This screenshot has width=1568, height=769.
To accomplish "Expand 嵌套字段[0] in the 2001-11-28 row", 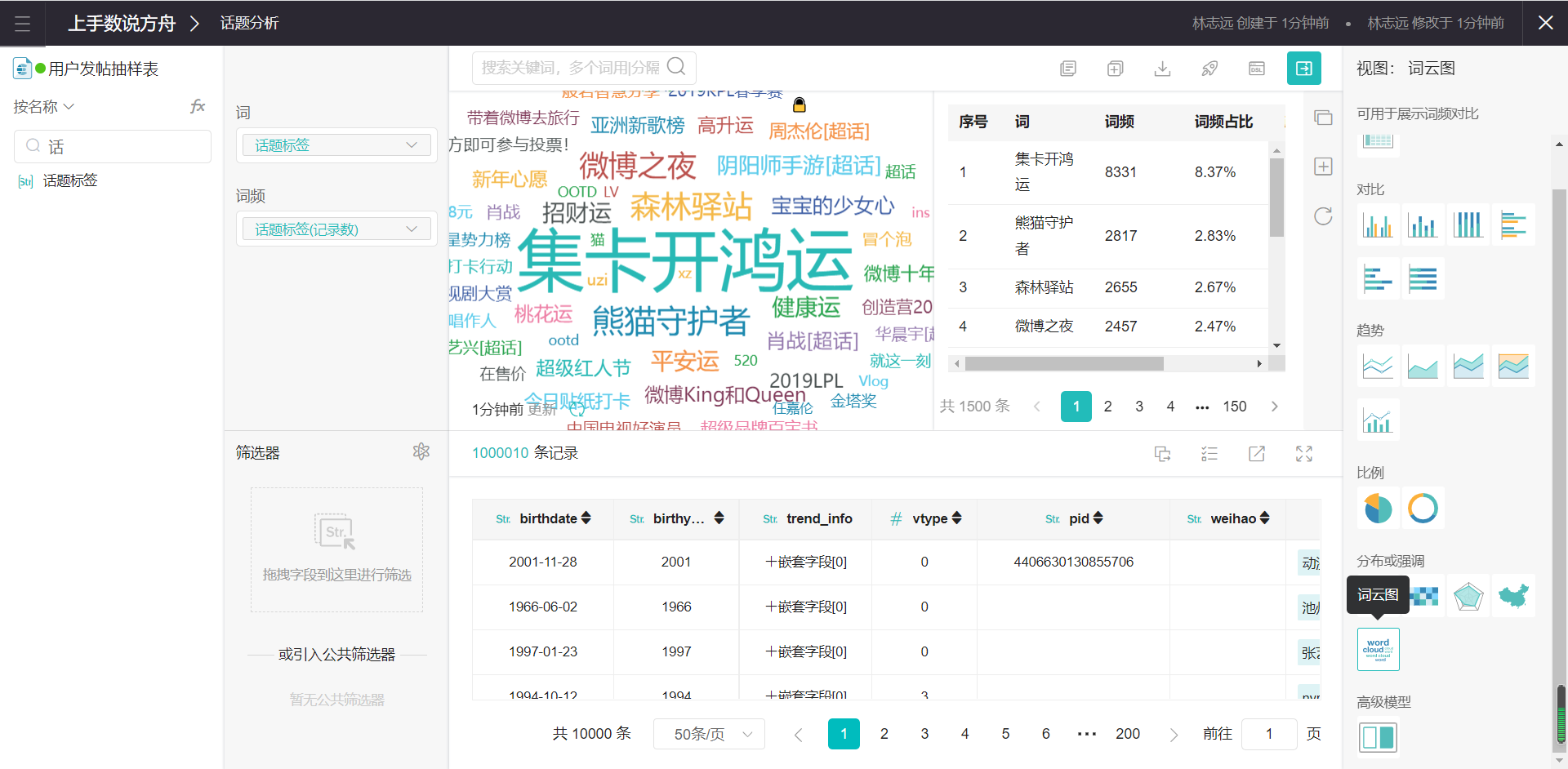I will (806, 562).
